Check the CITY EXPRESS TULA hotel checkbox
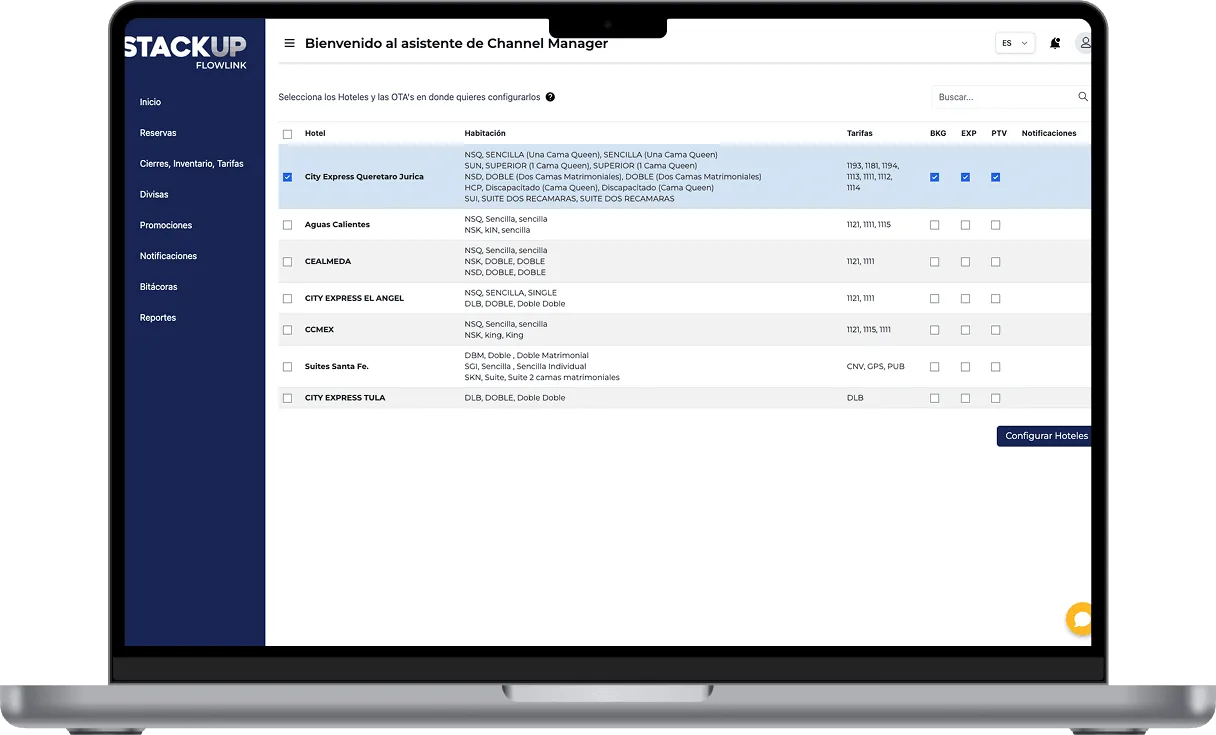The height and width of the screenshot is (735, 1216). click(288, 398)
